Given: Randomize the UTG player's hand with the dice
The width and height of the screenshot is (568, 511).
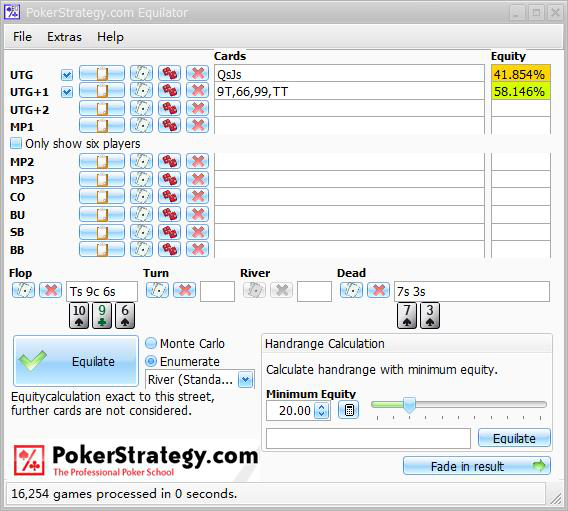Looking at the screenshot, I should (x=170, y=74).
